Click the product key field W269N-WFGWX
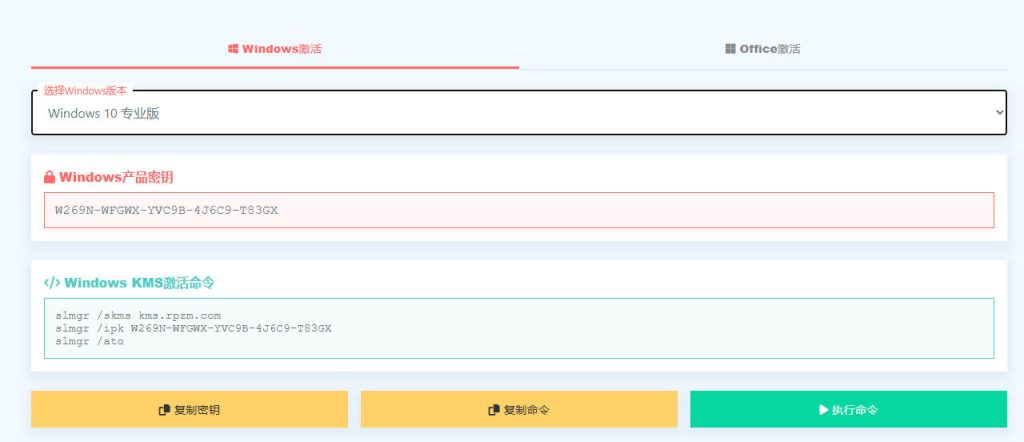The height and width of the screenshot is (442, 1024). coord(519,210)
